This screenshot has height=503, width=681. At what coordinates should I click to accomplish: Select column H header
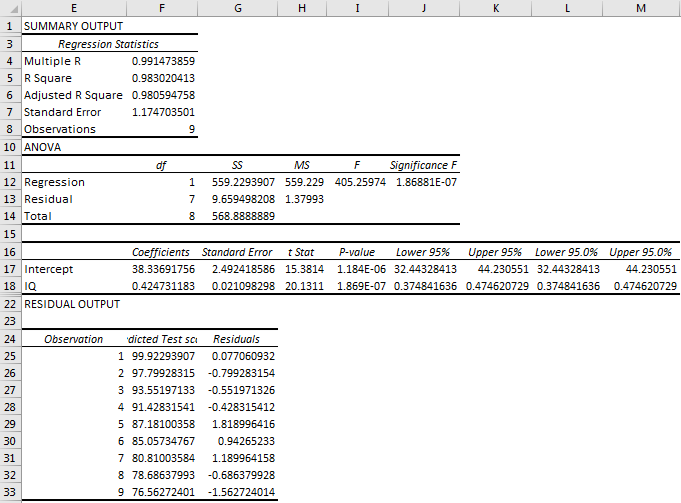coord(302,8)
